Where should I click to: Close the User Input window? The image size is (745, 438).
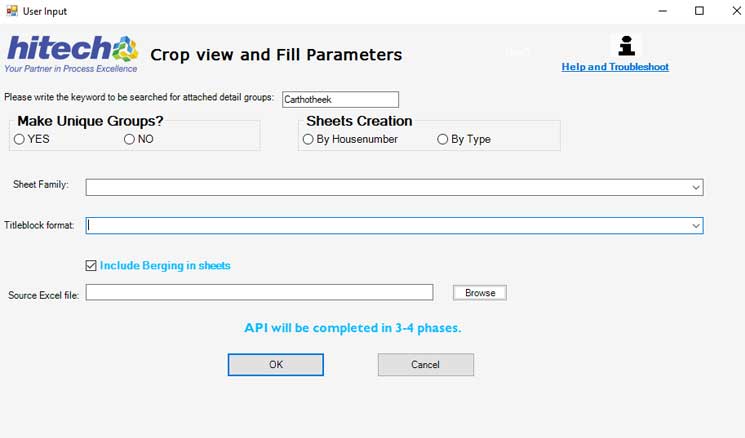(x=727, y=11)
